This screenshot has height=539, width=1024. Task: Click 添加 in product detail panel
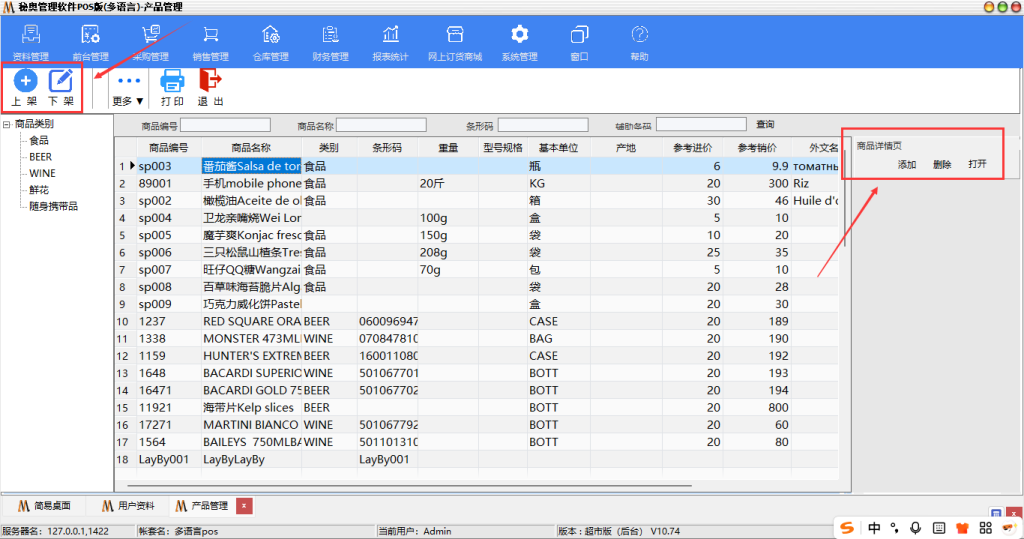pos(906,164)
